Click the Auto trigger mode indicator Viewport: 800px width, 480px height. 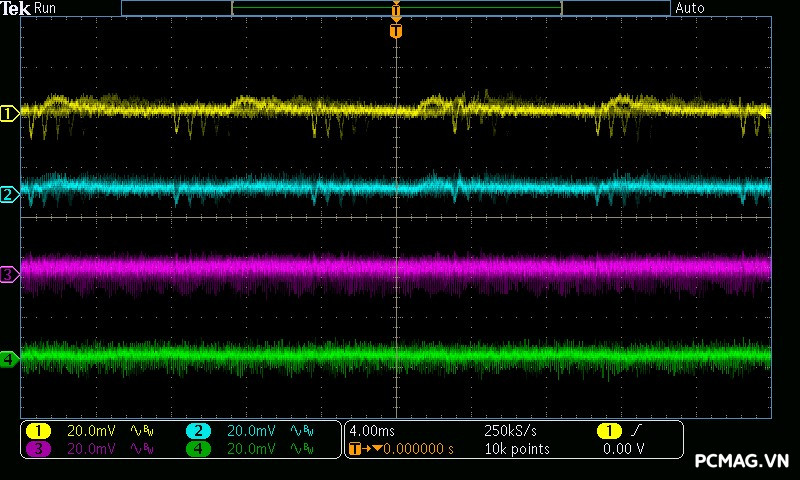(x=690, y=8)
